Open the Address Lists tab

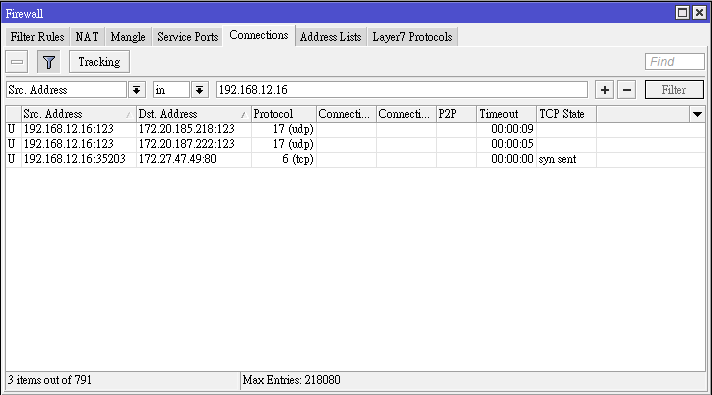(330, 37)
